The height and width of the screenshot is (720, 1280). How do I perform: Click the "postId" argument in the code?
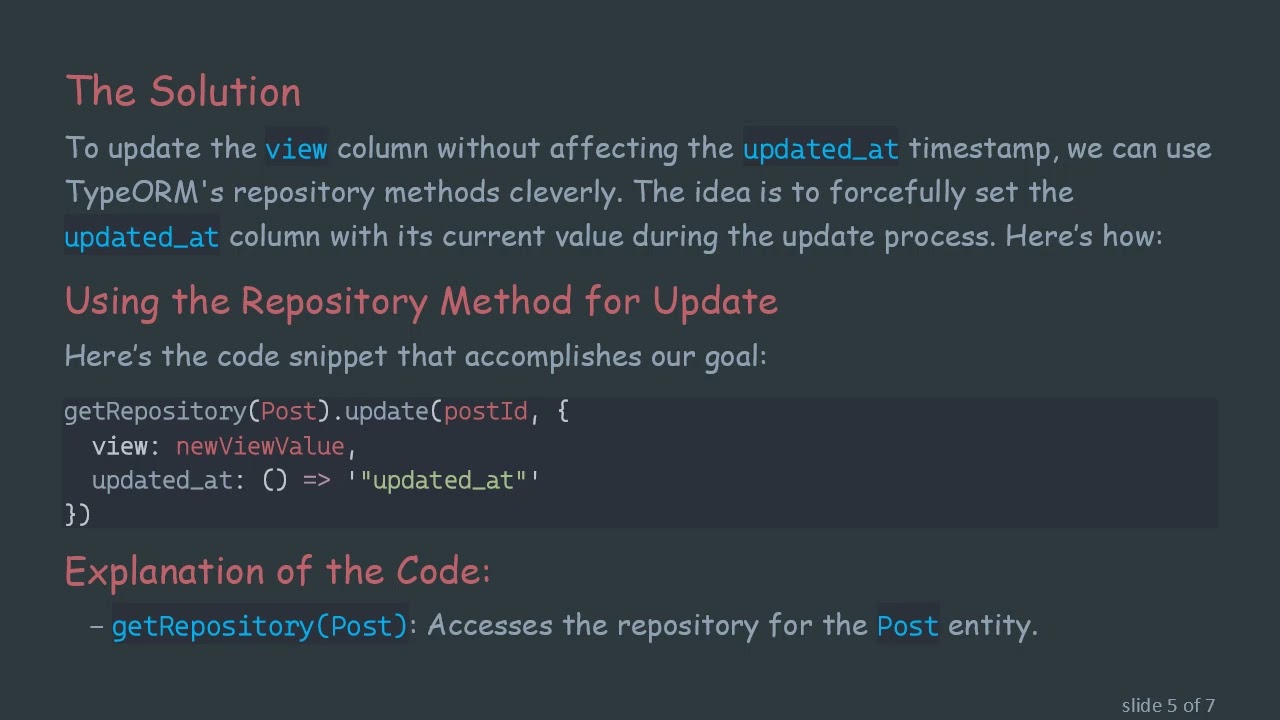click(485, 412)
